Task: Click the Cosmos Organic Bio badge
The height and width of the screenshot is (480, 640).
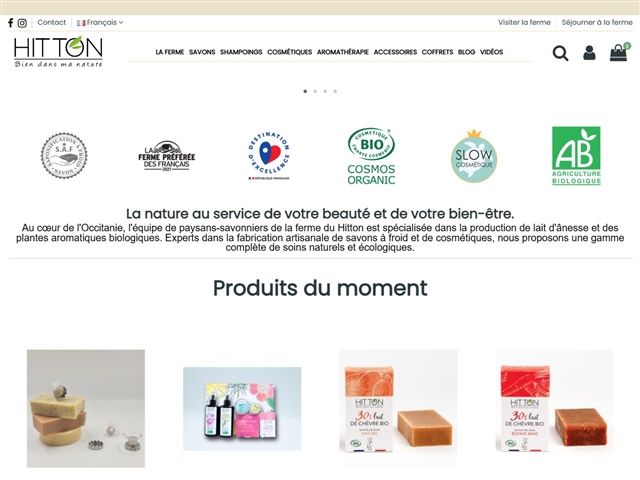Action: [371, 156]
